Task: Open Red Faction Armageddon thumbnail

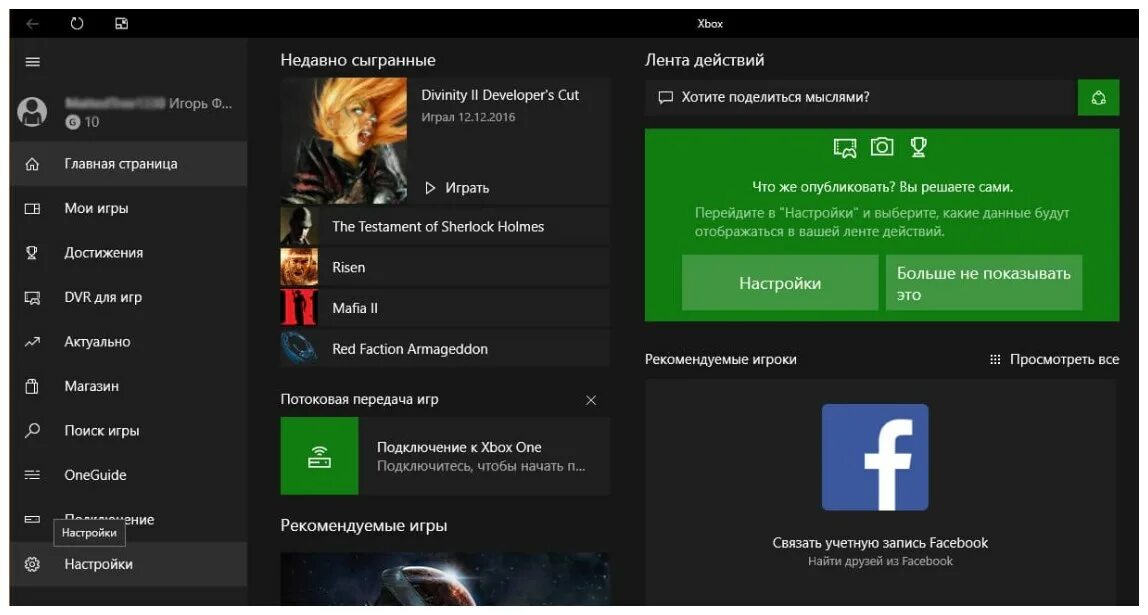Action: (x=299, y=348)
